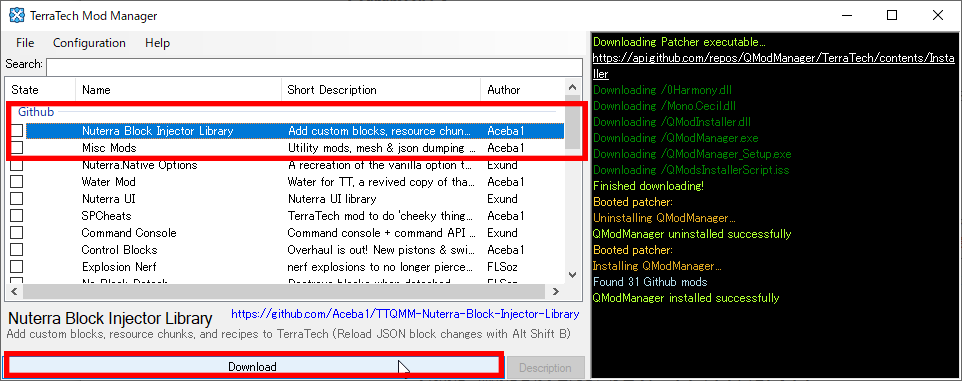Click into the Search input field
Screen dimensions: 962x381
[314, 66]
